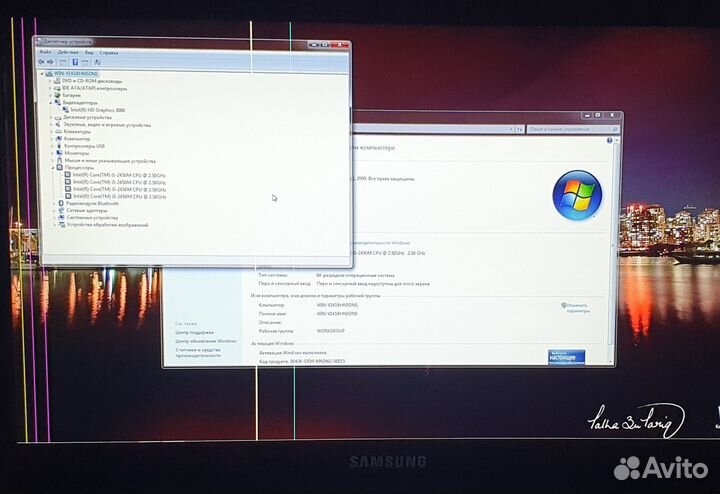Click the address bar refresh button in System window
The image size is (720, 494).
(519, 130)
